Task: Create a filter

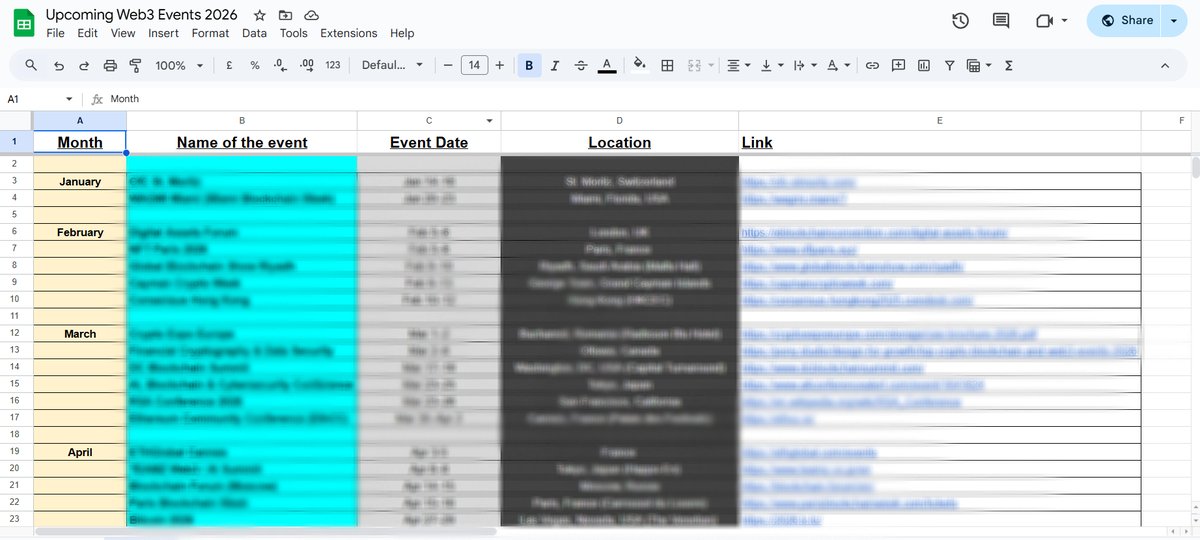Action: (949, 65)
